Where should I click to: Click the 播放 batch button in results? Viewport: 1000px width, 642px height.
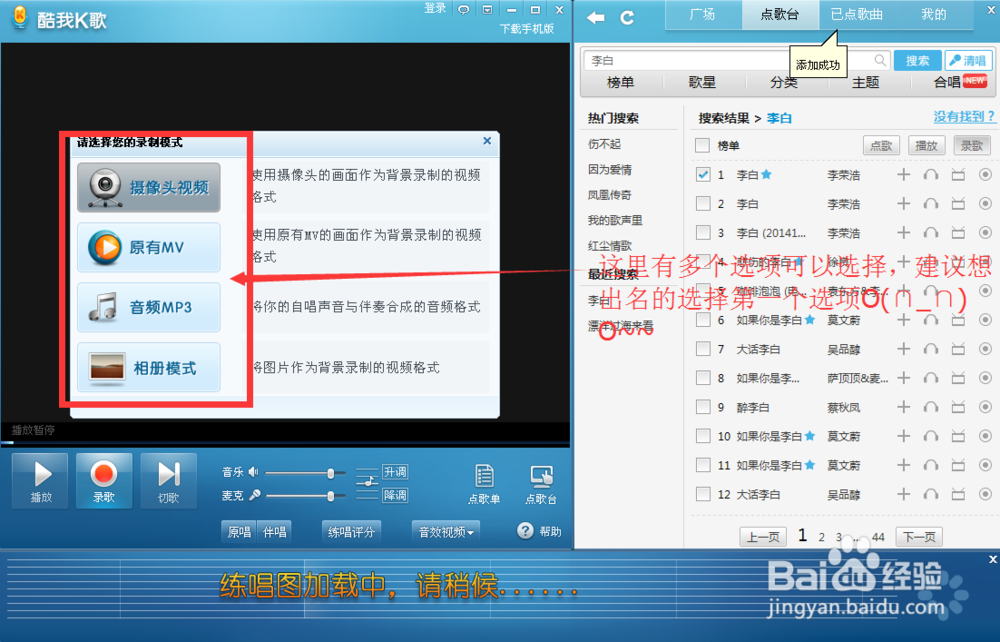pyautogui.click(x=926, y=145)
